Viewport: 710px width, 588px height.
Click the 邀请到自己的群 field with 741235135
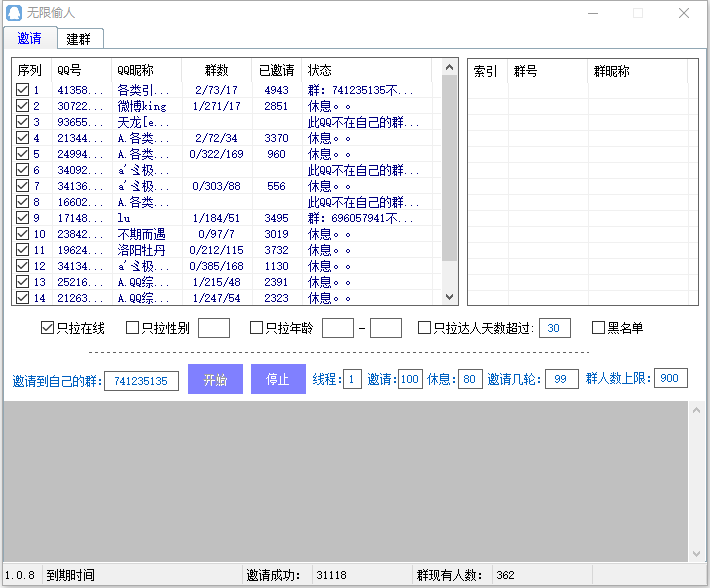(x=141, y=381)
